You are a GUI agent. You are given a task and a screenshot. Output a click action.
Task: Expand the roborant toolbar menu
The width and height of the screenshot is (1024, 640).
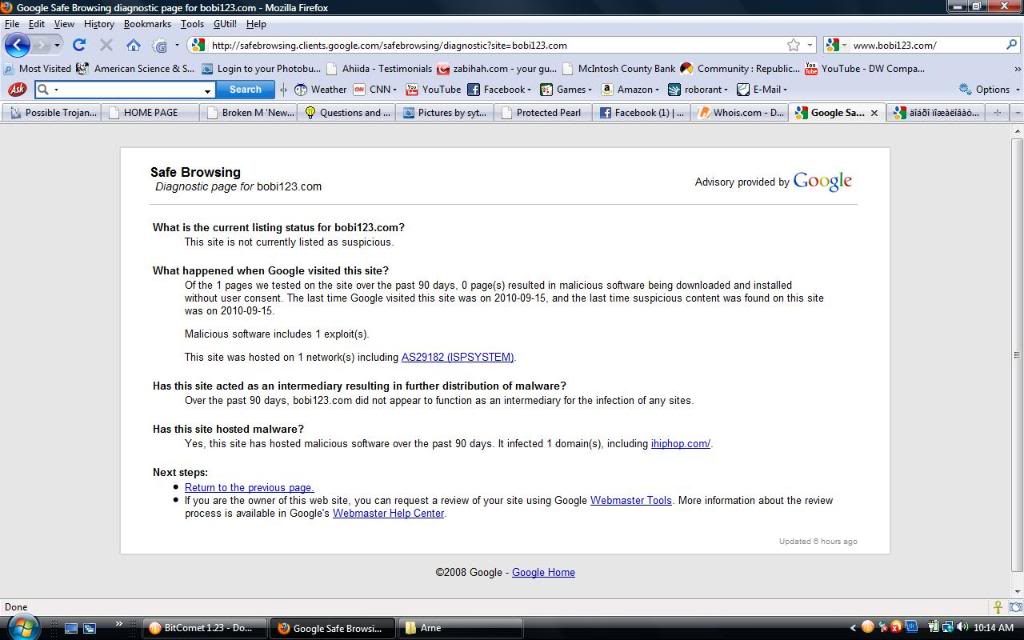click(697, 89)
